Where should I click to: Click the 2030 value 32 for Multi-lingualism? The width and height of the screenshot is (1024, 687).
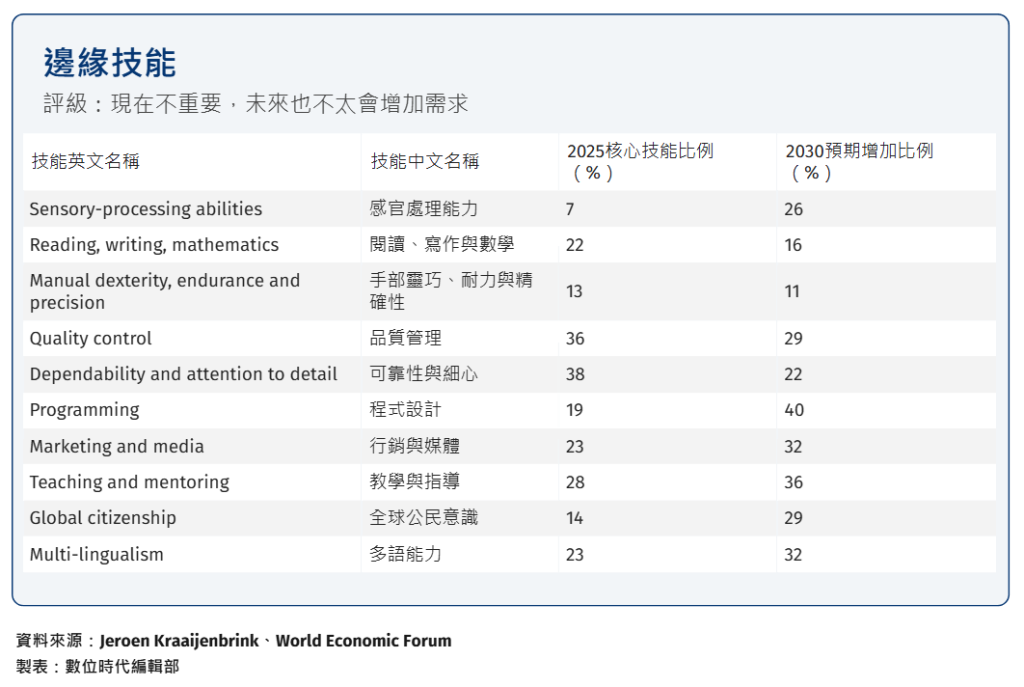click(x=793, y=555)
